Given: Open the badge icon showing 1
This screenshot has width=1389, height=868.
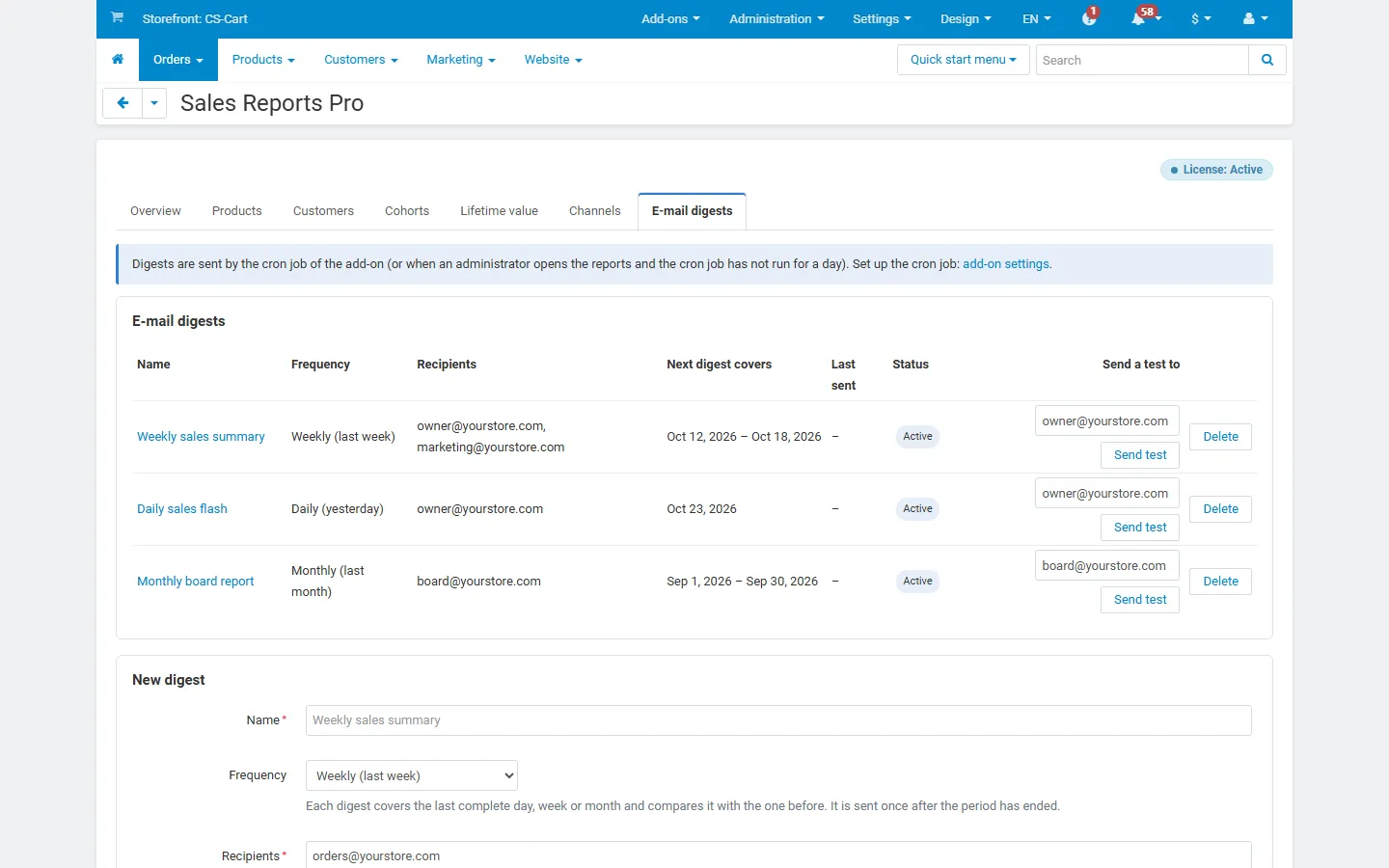Looking at the screenshot, I should coord(1089,18).
